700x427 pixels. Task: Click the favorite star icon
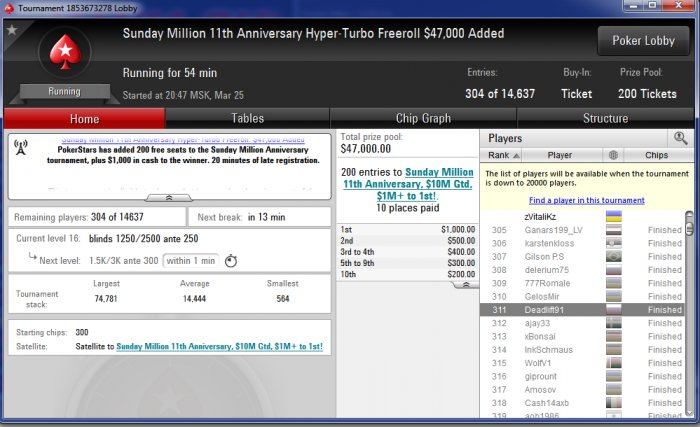click(x=12, y=30)
